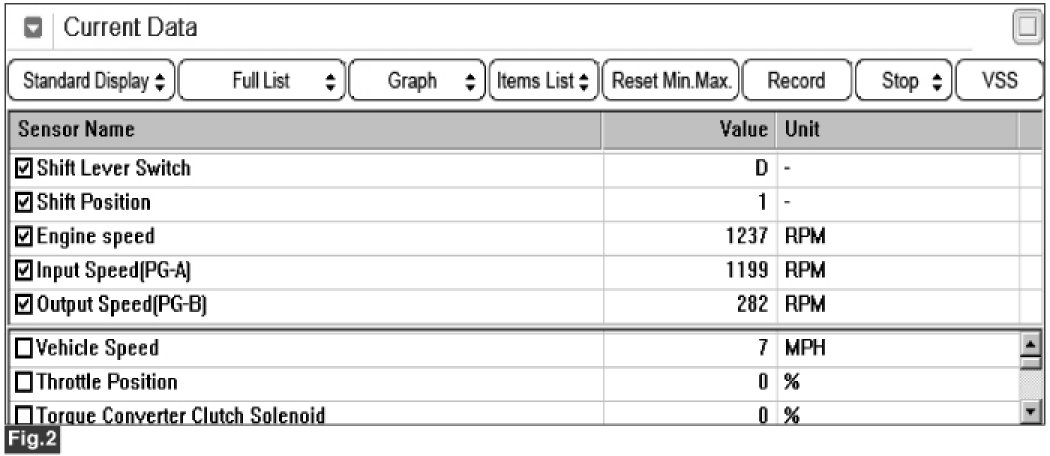Open the Stop dropdown button

tap(903, 81)
